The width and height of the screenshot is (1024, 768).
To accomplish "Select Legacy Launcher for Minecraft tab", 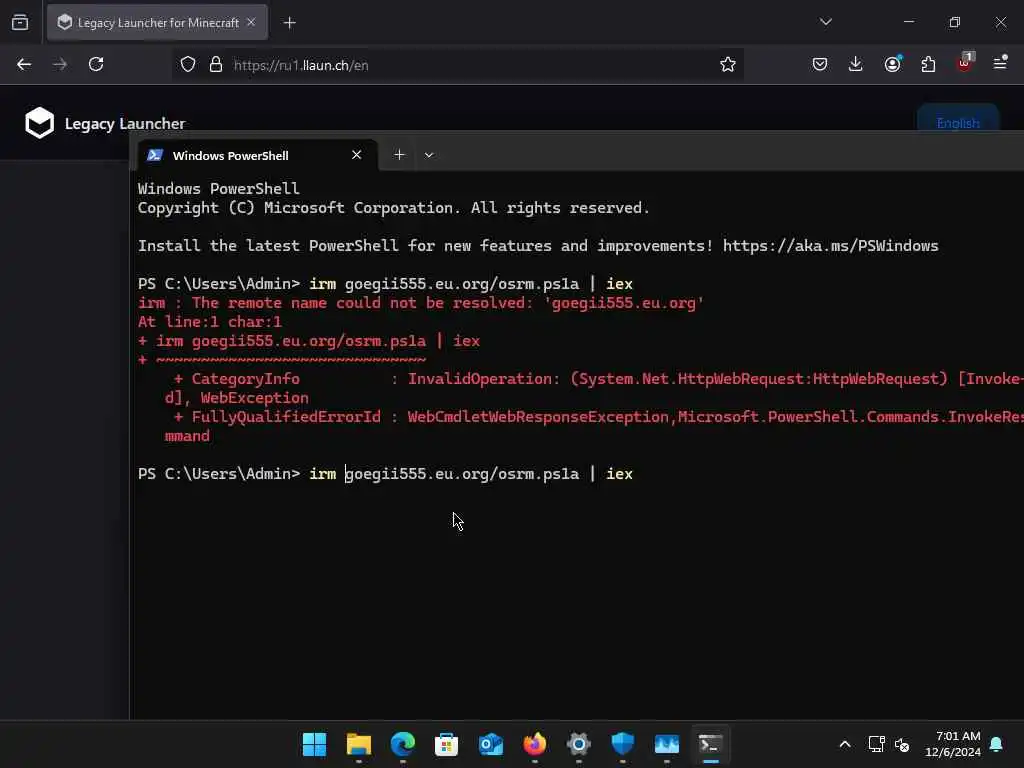I will coord(157,23).
